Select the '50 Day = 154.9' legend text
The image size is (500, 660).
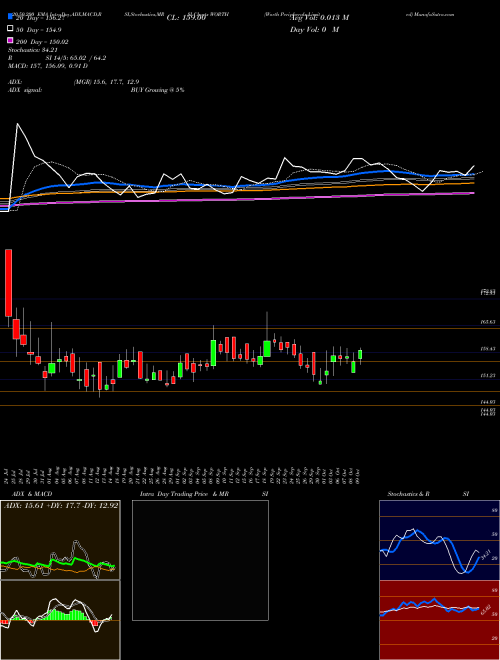pyautogui.click(x=38, y=30)
